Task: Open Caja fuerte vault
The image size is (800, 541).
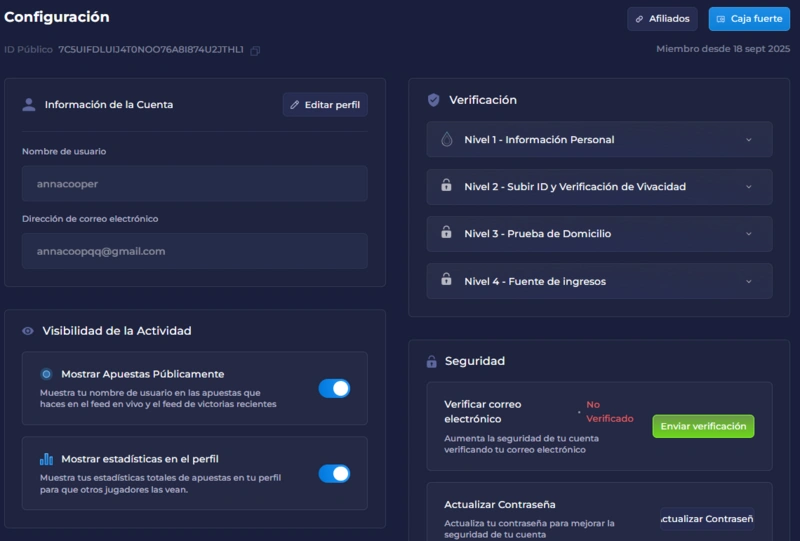Action: 749,19
